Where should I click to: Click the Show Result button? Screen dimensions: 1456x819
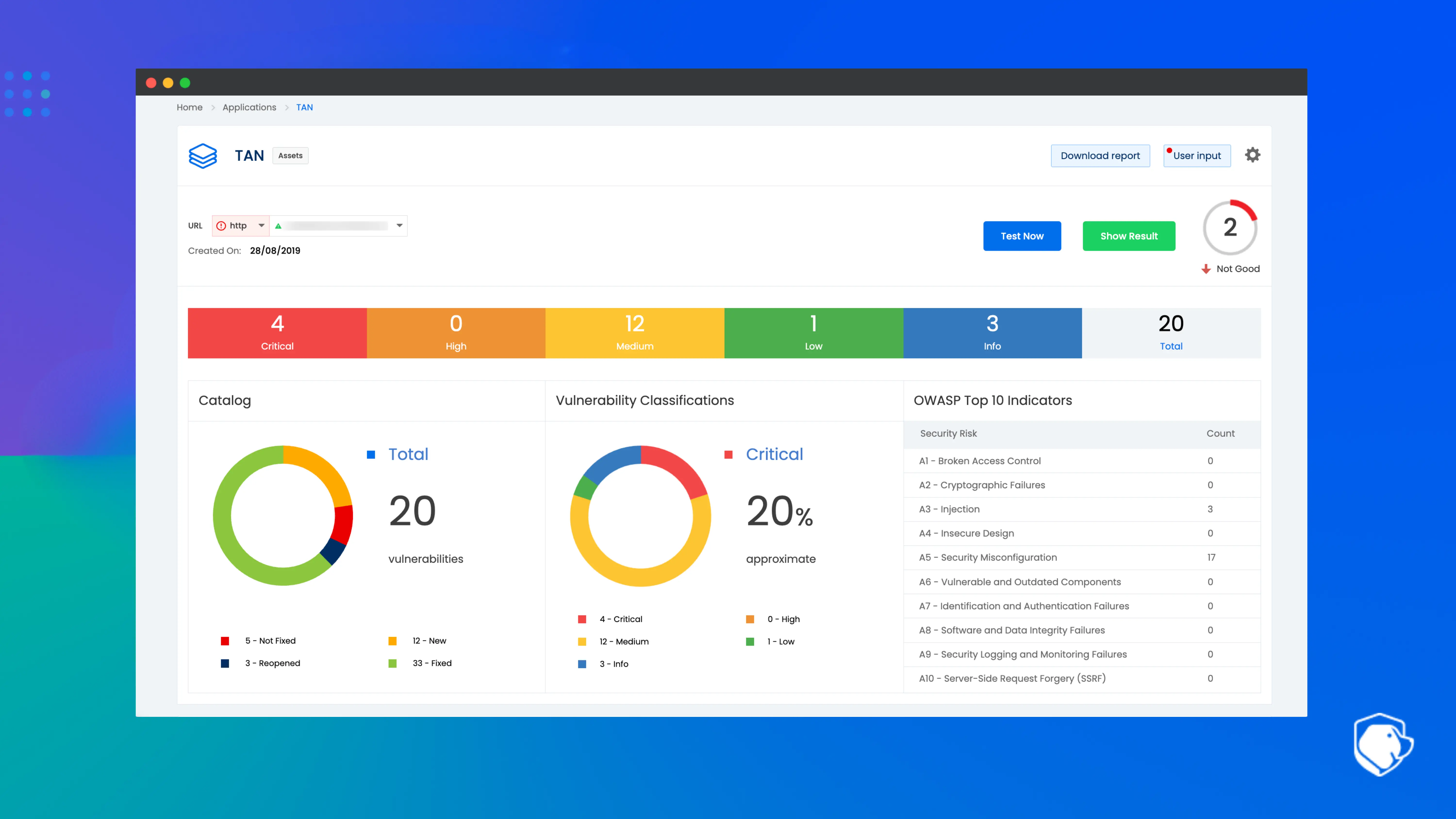(1128, 235)
